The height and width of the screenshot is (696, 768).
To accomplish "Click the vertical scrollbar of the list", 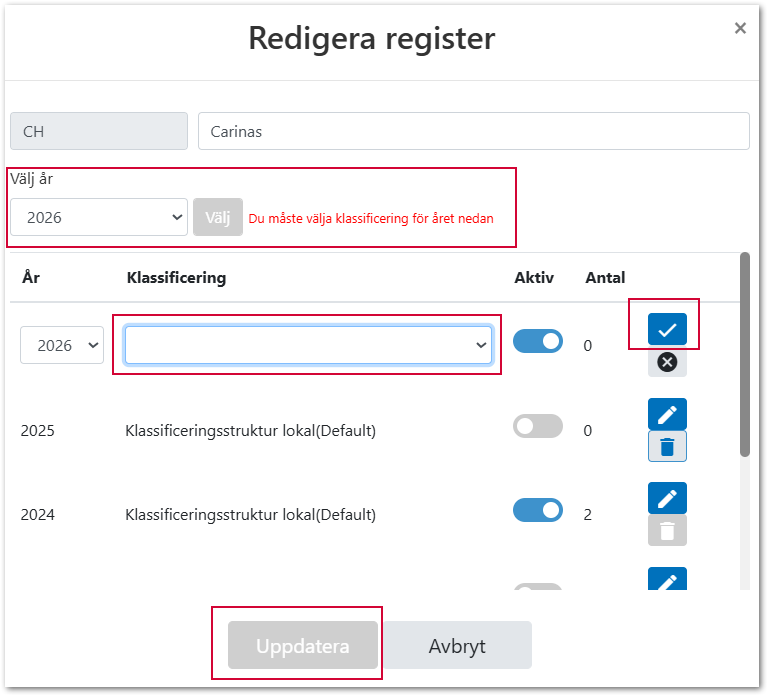I will pos(744,353).
